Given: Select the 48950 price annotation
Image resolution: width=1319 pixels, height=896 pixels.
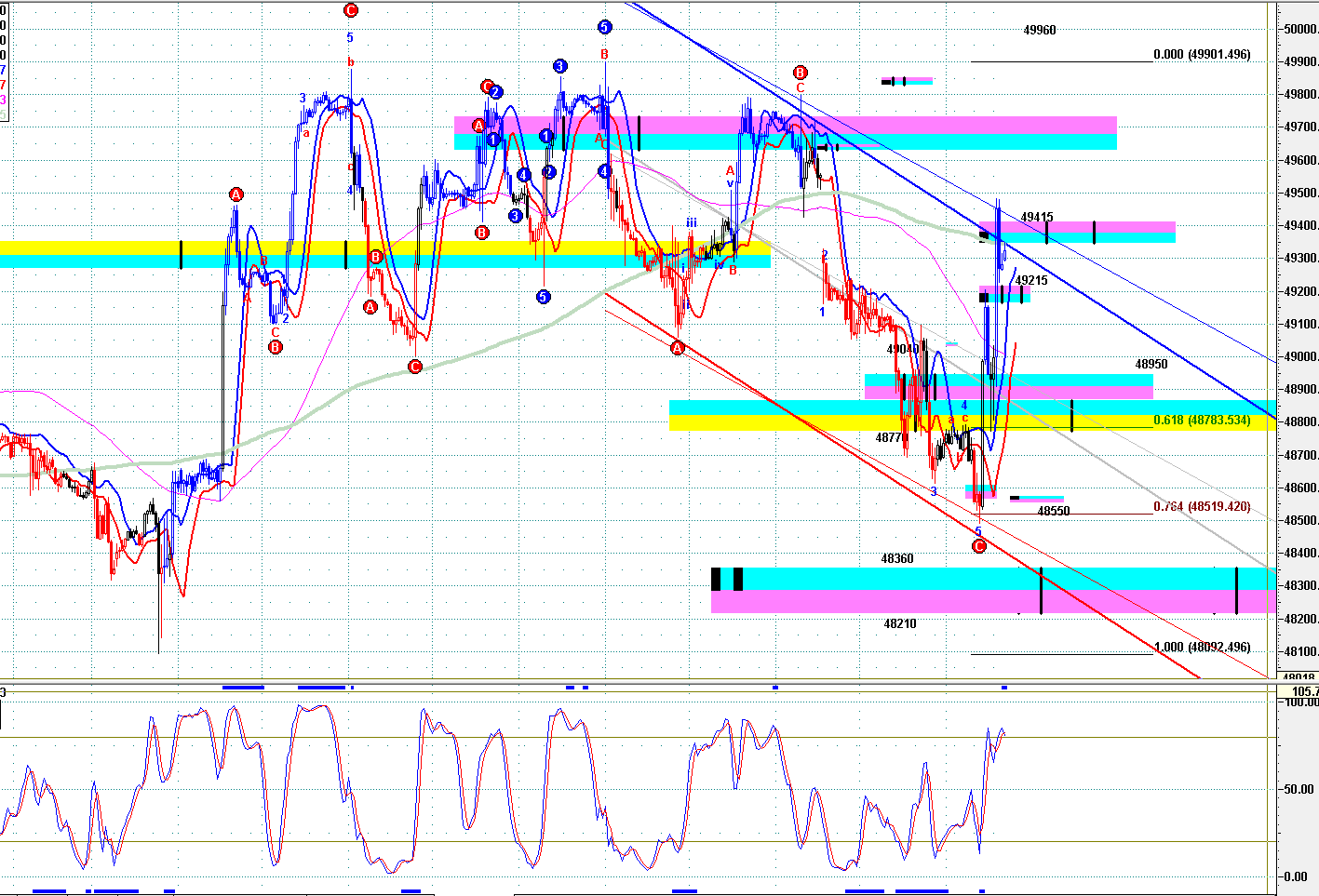Looking at the screenshot, I should pos(1151,364).
